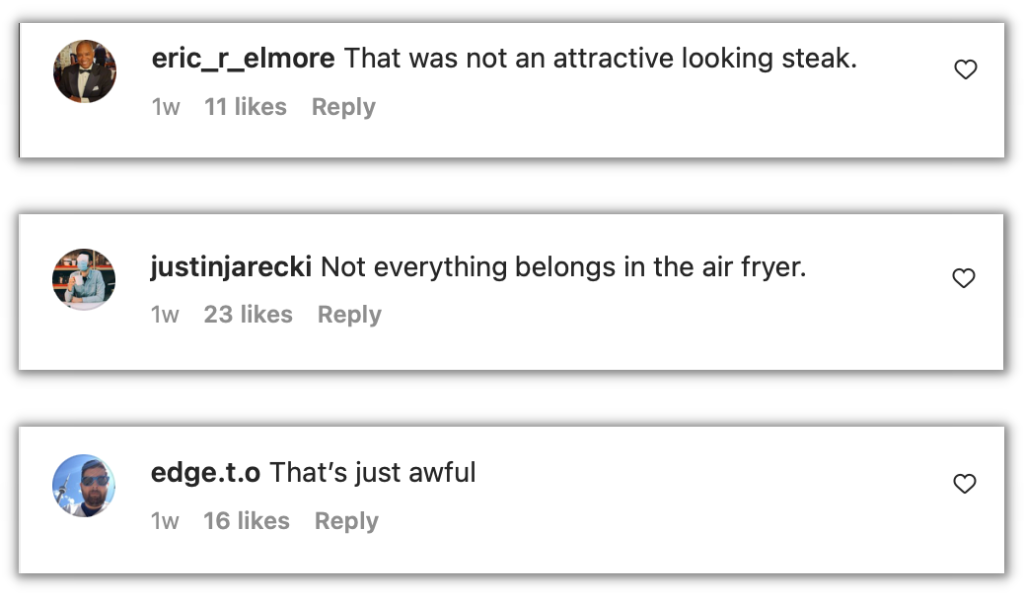The image size is (1024, 600).
Task: Tap the heart on justinjarecki's comment
Action: click(x=963, y=279)
